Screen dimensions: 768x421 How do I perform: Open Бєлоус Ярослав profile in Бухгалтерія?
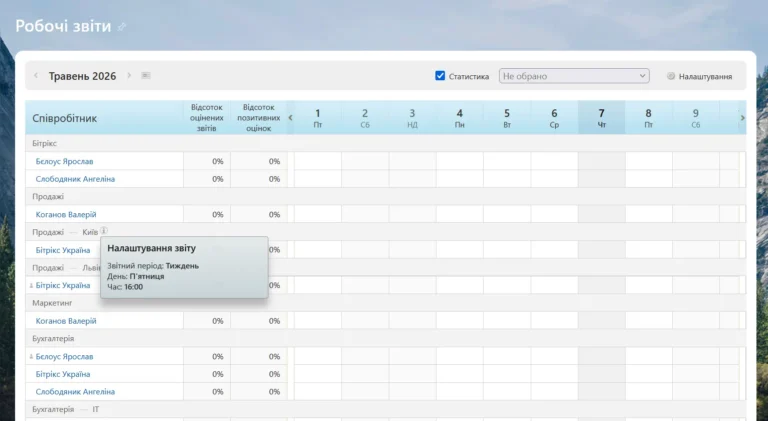pos(64,356)
